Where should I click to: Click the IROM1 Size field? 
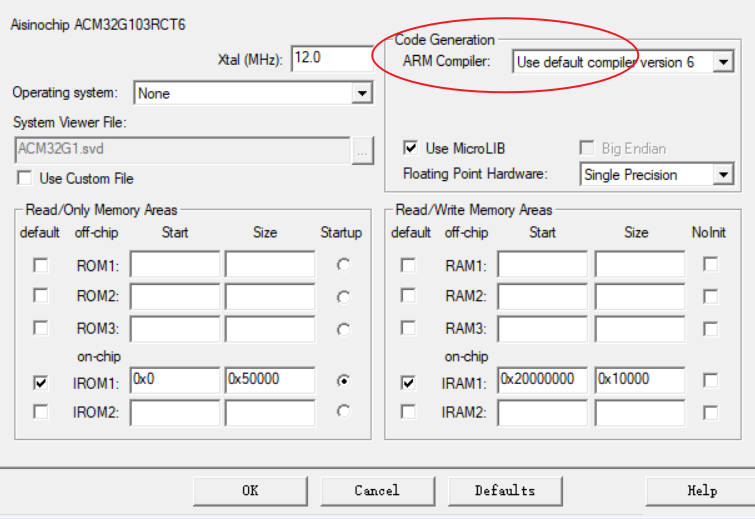[x=270, y=380]
